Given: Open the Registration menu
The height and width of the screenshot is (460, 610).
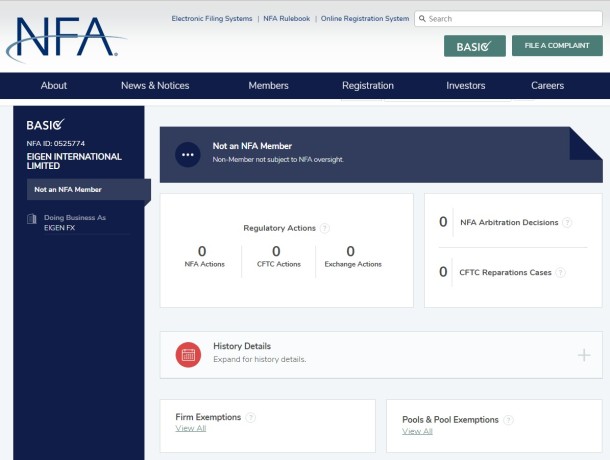Looking at the screenshot, I should click(367, 86).
